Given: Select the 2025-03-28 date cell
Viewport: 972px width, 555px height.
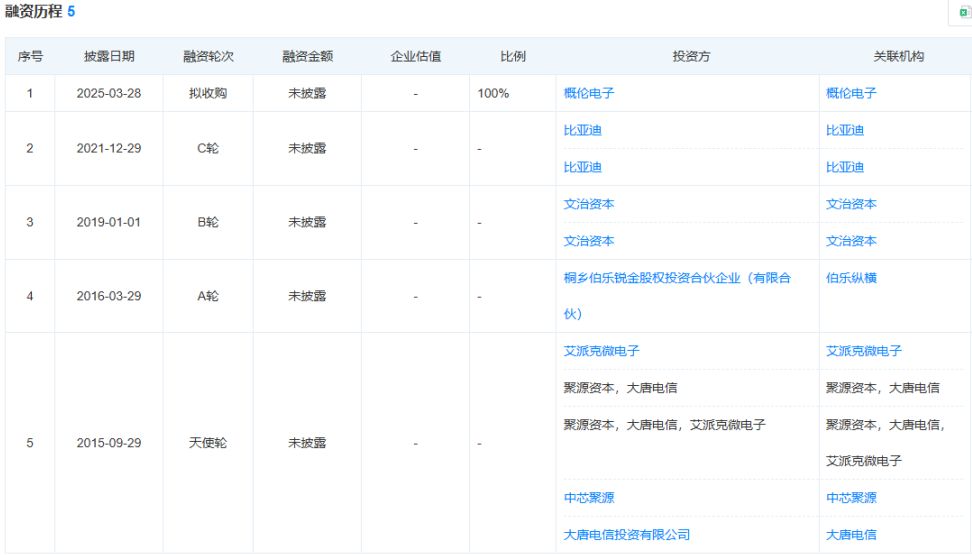Looking at the screenshot, I should [109, 93].
